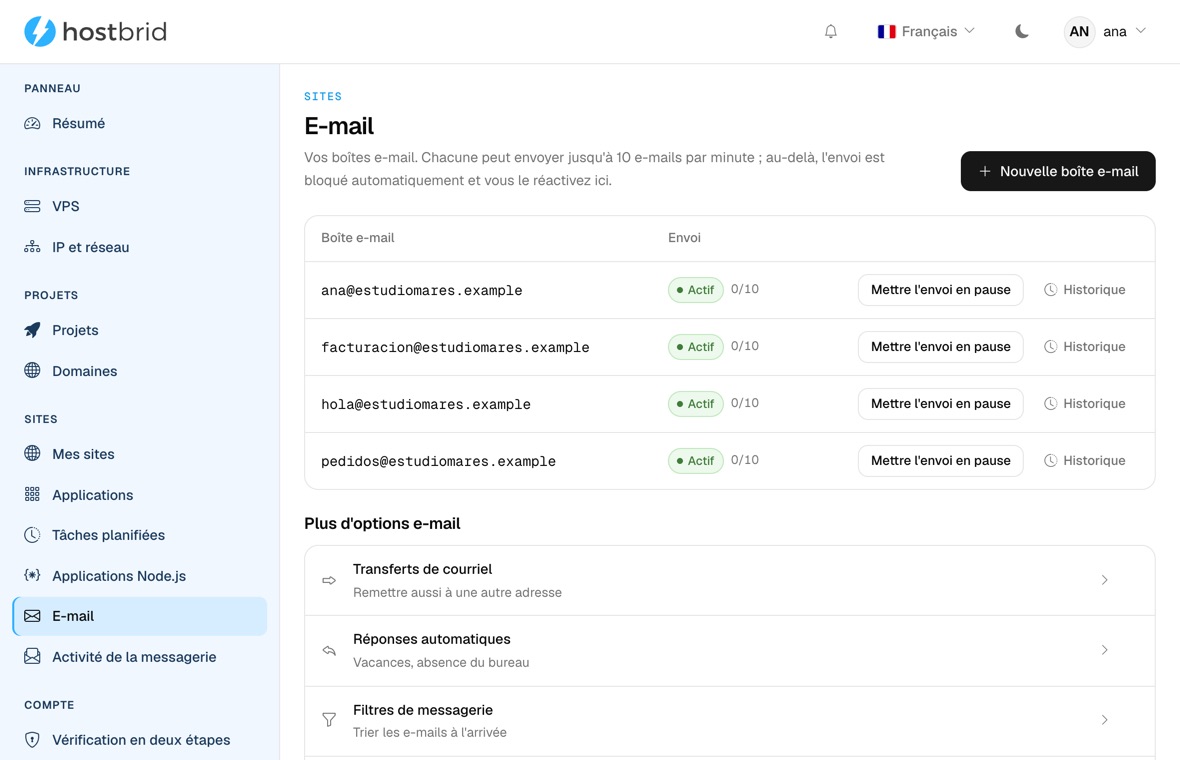Expand Transferts de courriel chevron

[1105, 580]
